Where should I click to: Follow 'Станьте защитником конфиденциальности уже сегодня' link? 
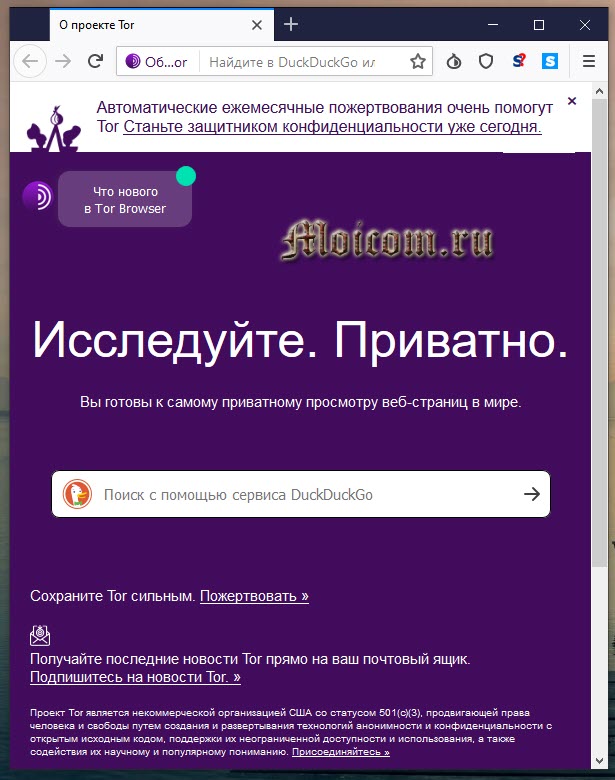(332, 126)
